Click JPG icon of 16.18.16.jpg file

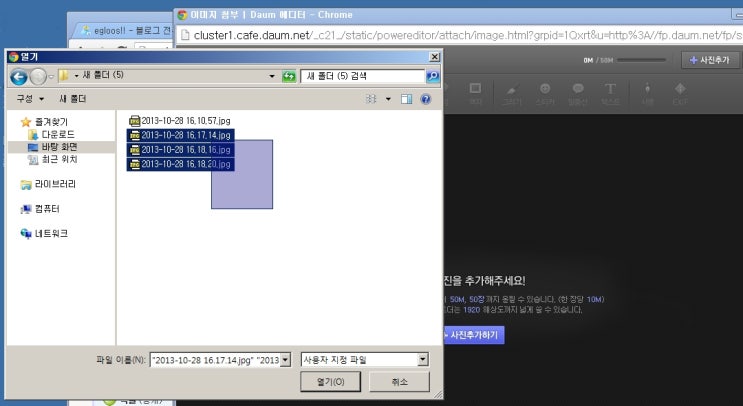(135, 150)
